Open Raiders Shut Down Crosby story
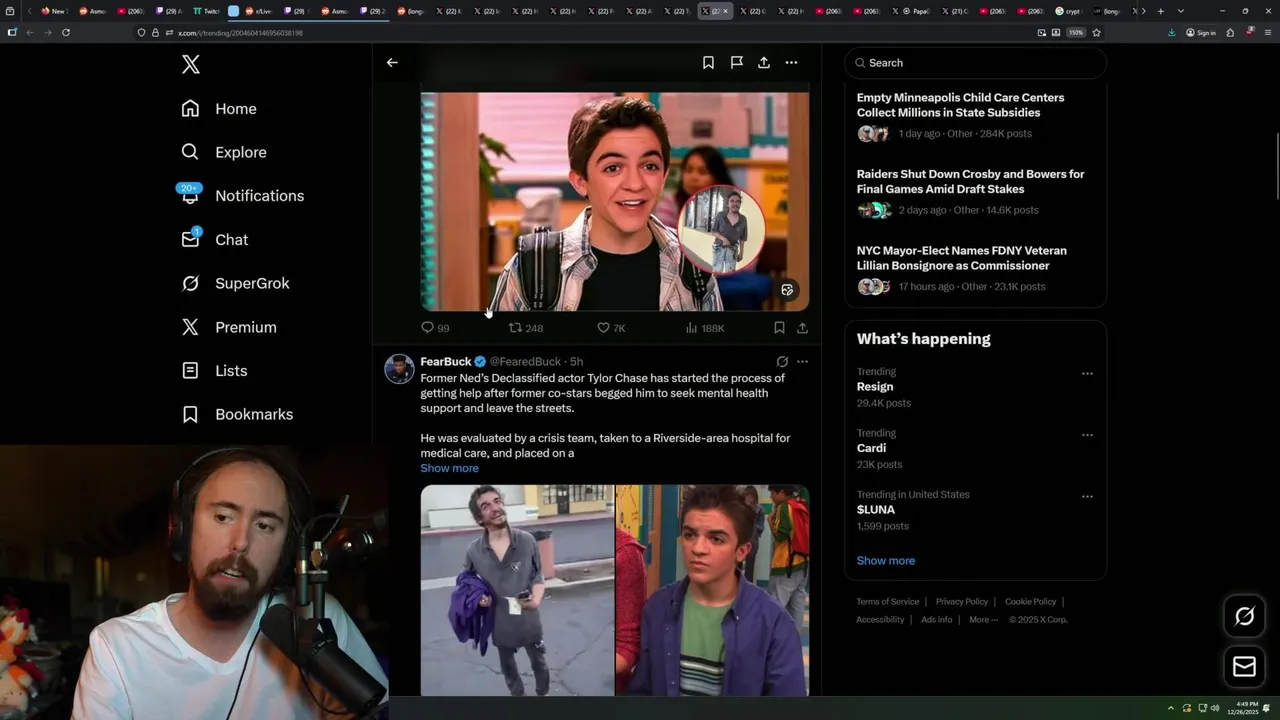 tap(975, 194)
